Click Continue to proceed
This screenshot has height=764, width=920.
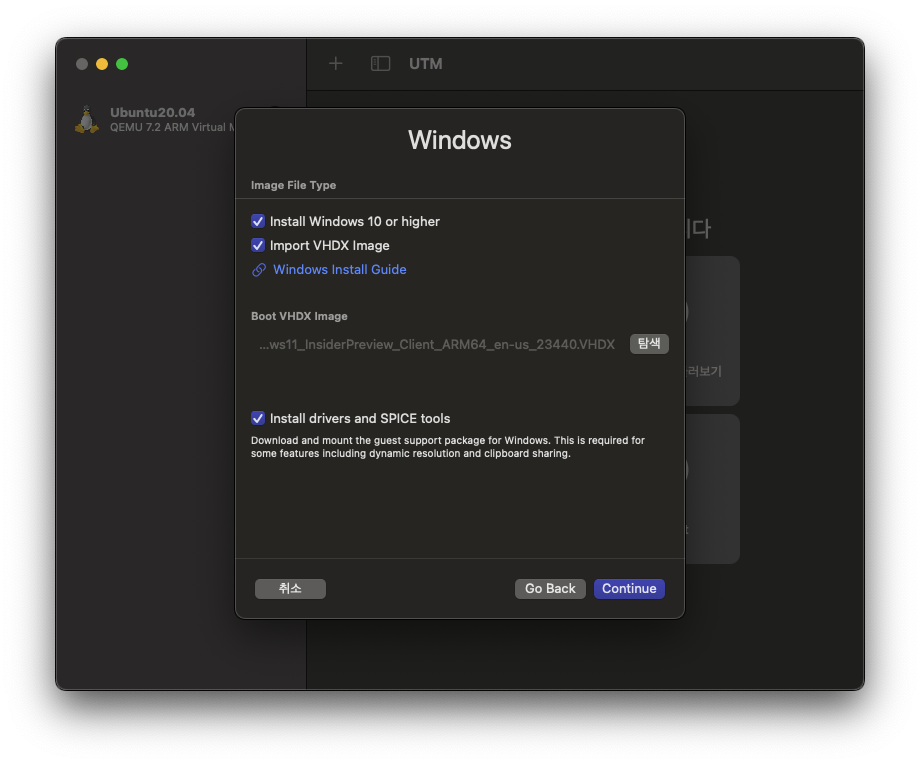(x=629, y=589)
